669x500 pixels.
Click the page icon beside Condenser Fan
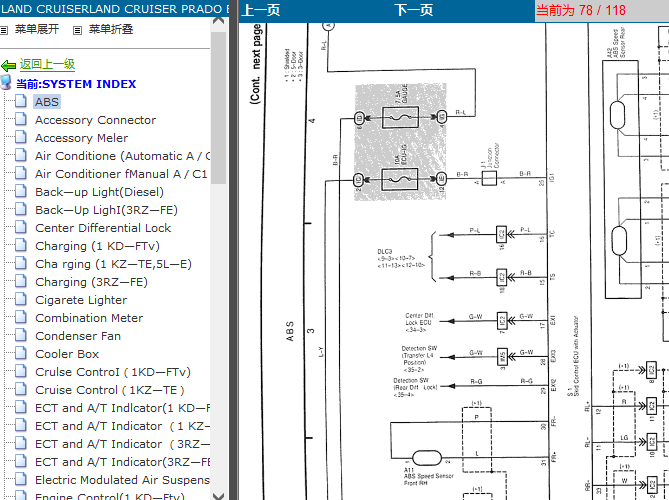coord(20,335)
